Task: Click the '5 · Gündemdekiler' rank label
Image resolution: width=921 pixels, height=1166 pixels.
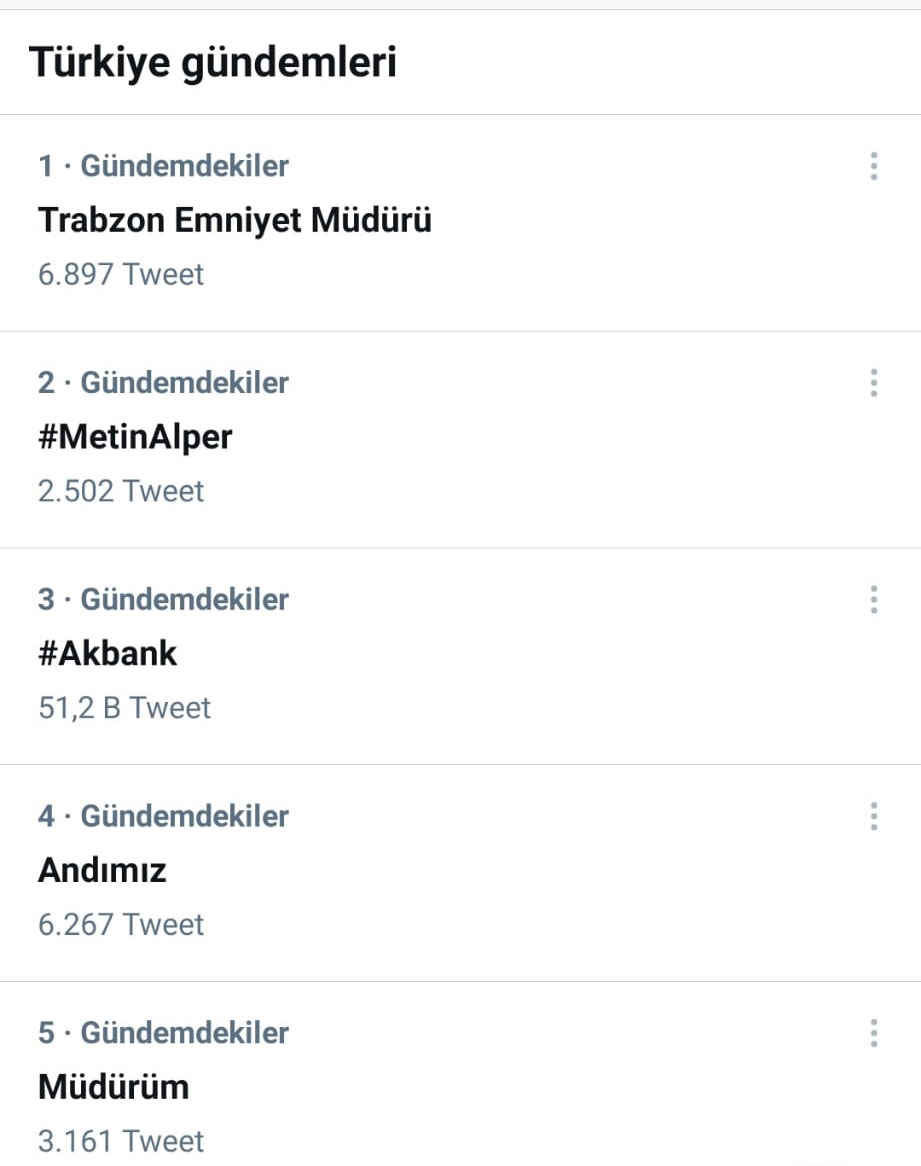Action: tap(163, 1033)
